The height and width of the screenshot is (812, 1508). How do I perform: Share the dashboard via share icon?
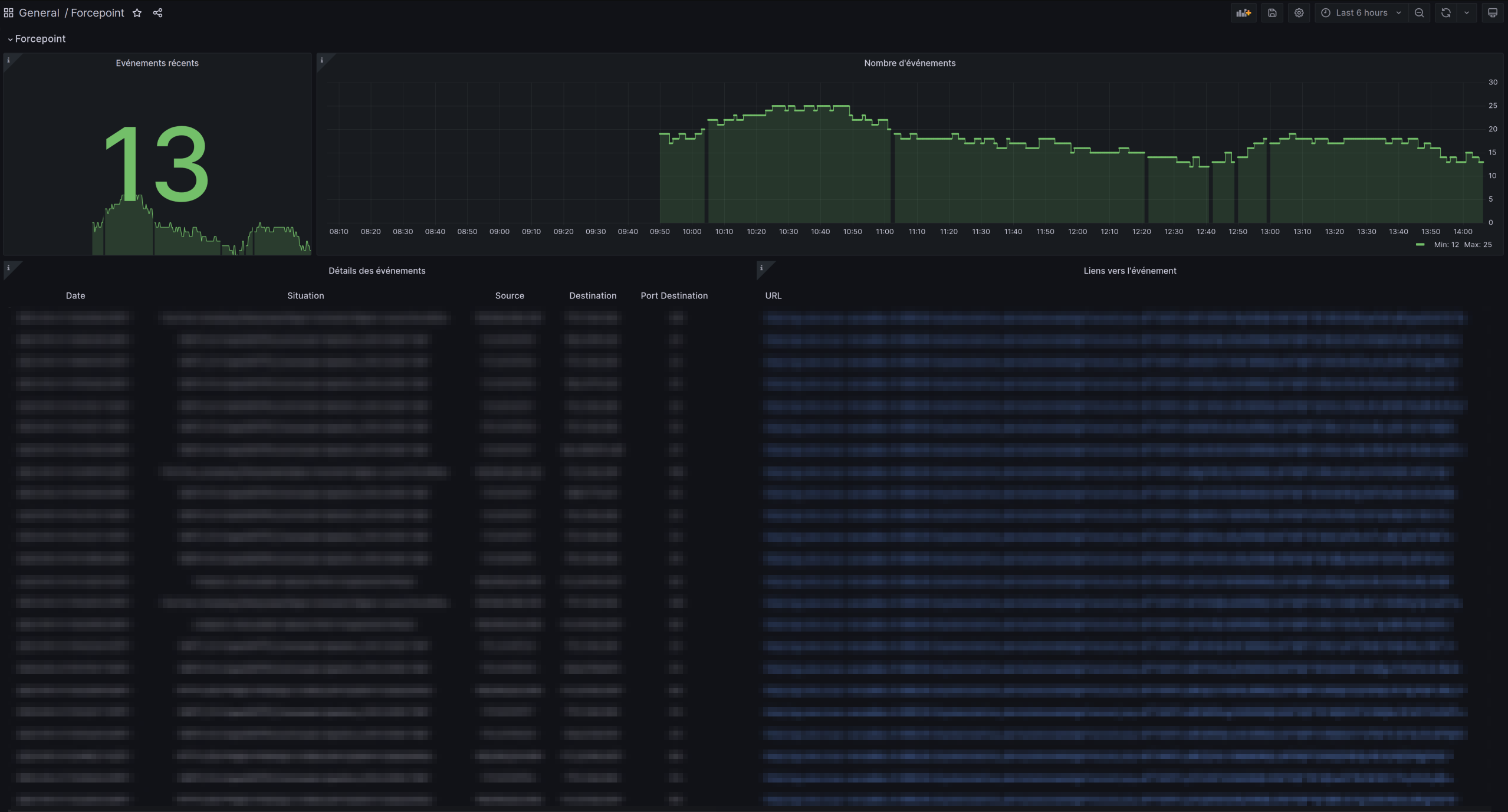(157, 13)
